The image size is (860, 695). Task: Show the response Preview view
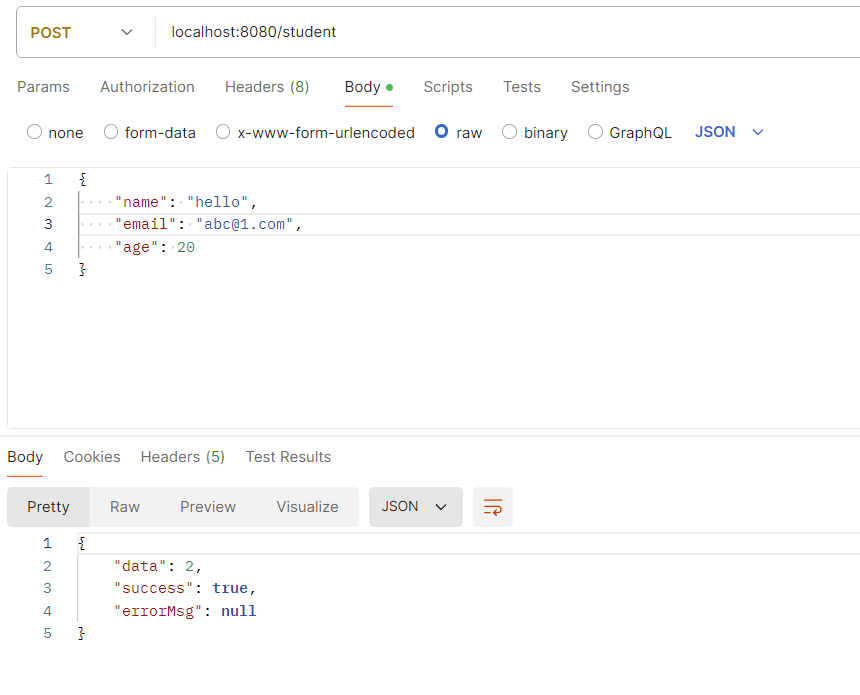(208, 507)
